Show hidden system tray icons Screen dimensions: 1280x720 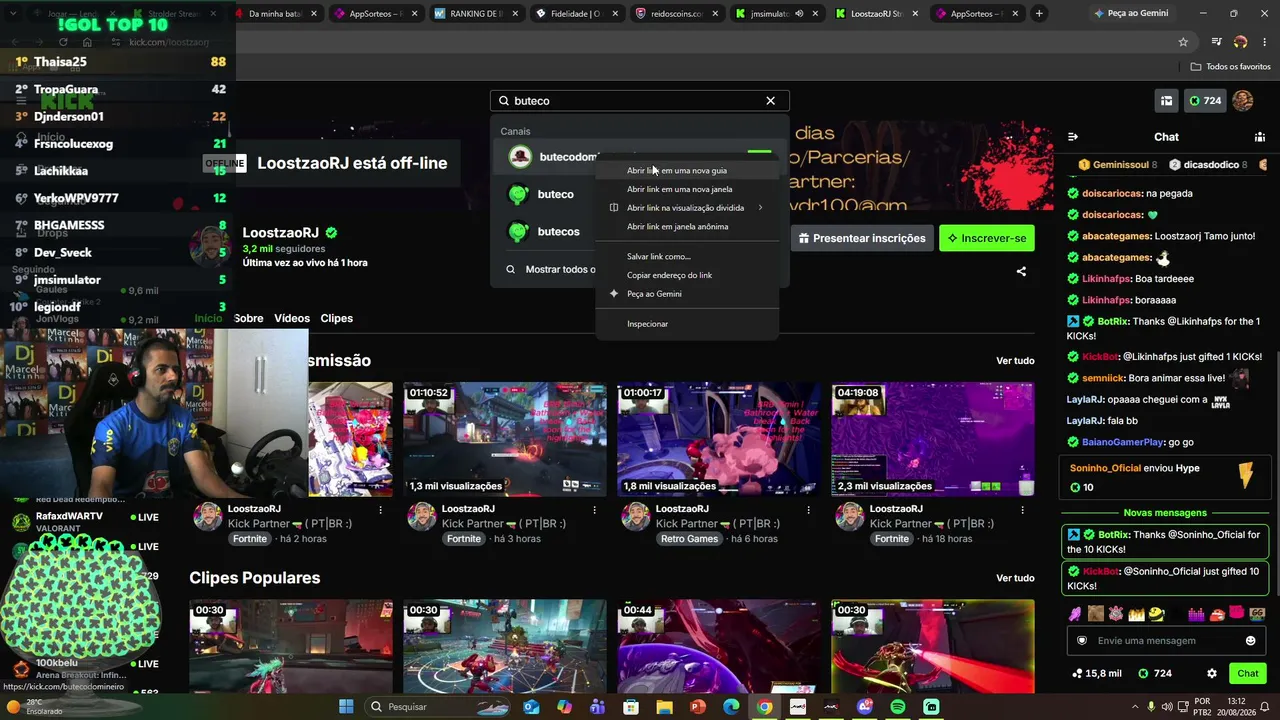coord(1133,707)
